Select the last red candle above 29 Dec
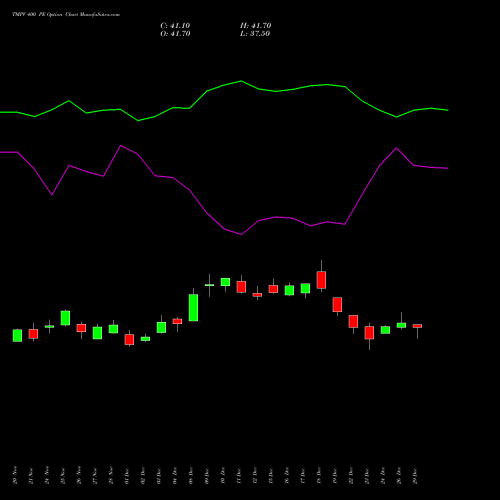Image resolution: width=500 pixels, height=500 pixels. [417, 326]
